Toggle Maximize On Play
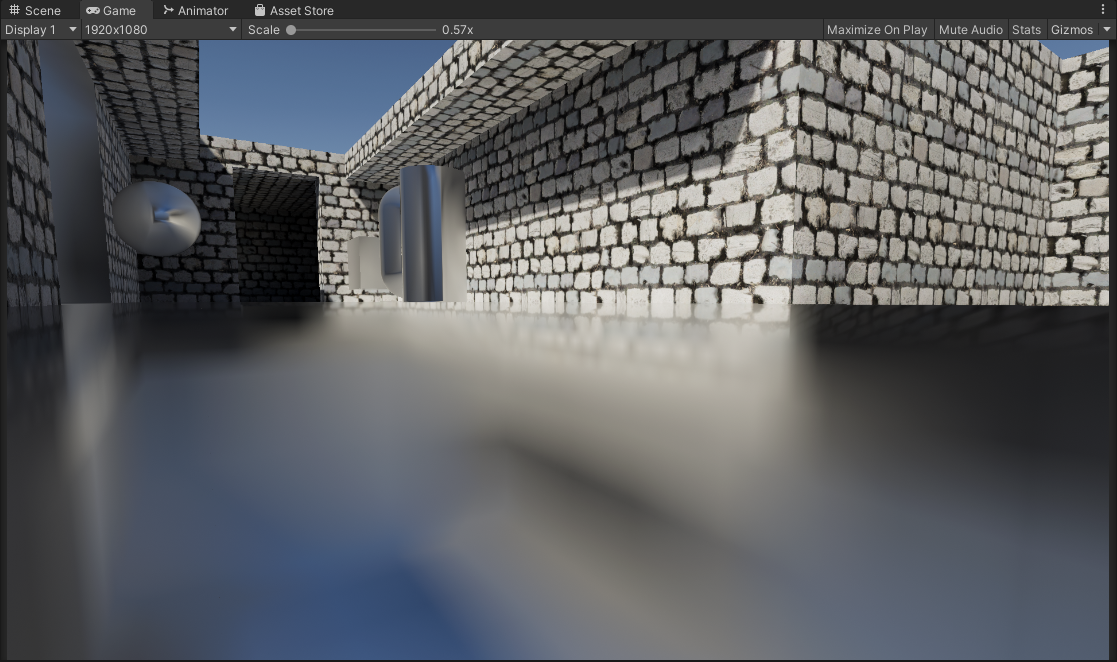 point(876,30)
